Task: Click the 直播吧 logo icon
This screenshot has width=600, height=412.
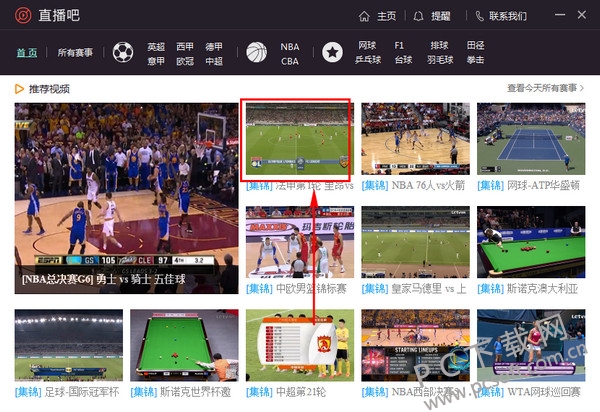Action: click(22, 16)
